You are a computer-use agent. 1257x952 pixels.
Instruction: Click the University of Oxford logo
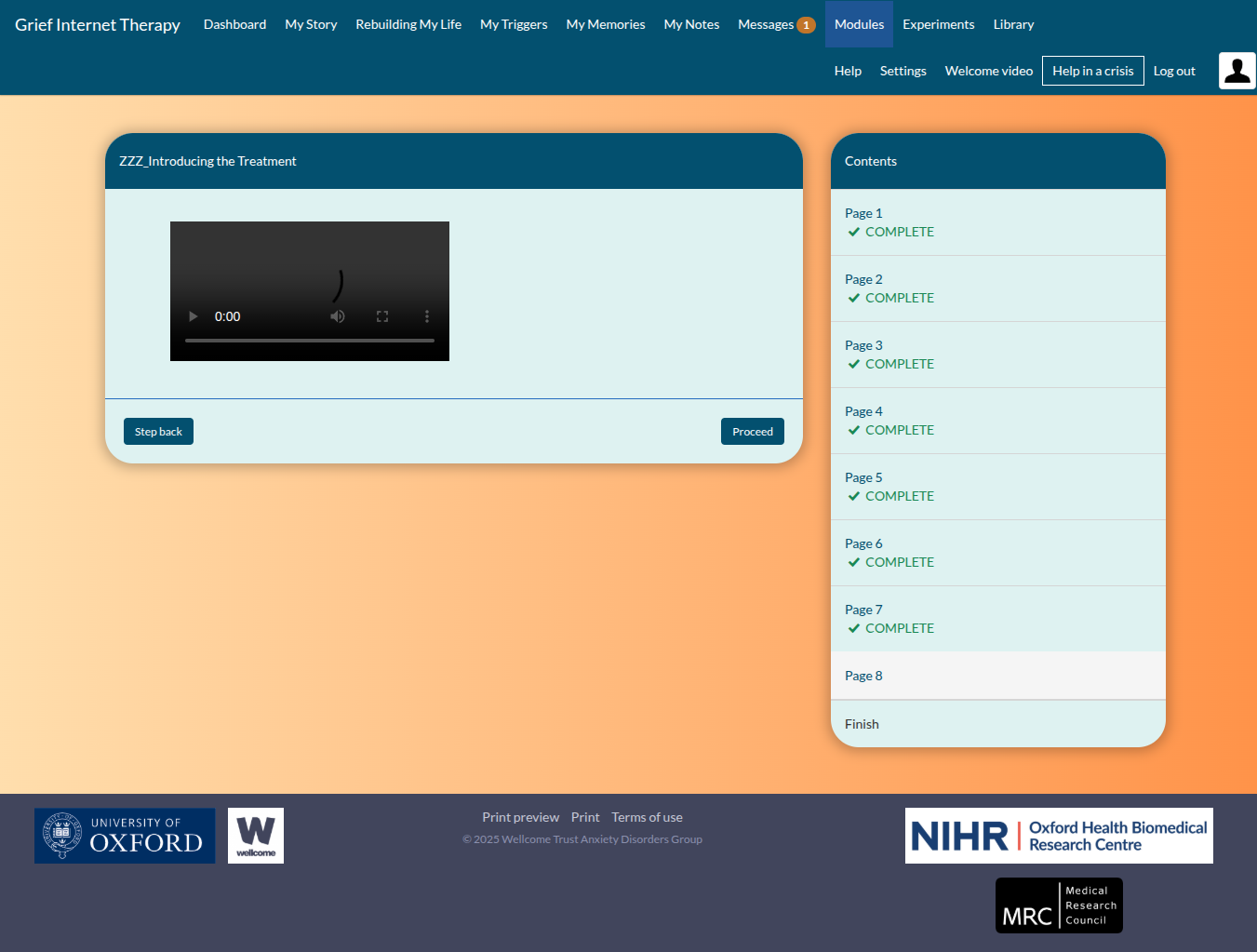(125, 836)
